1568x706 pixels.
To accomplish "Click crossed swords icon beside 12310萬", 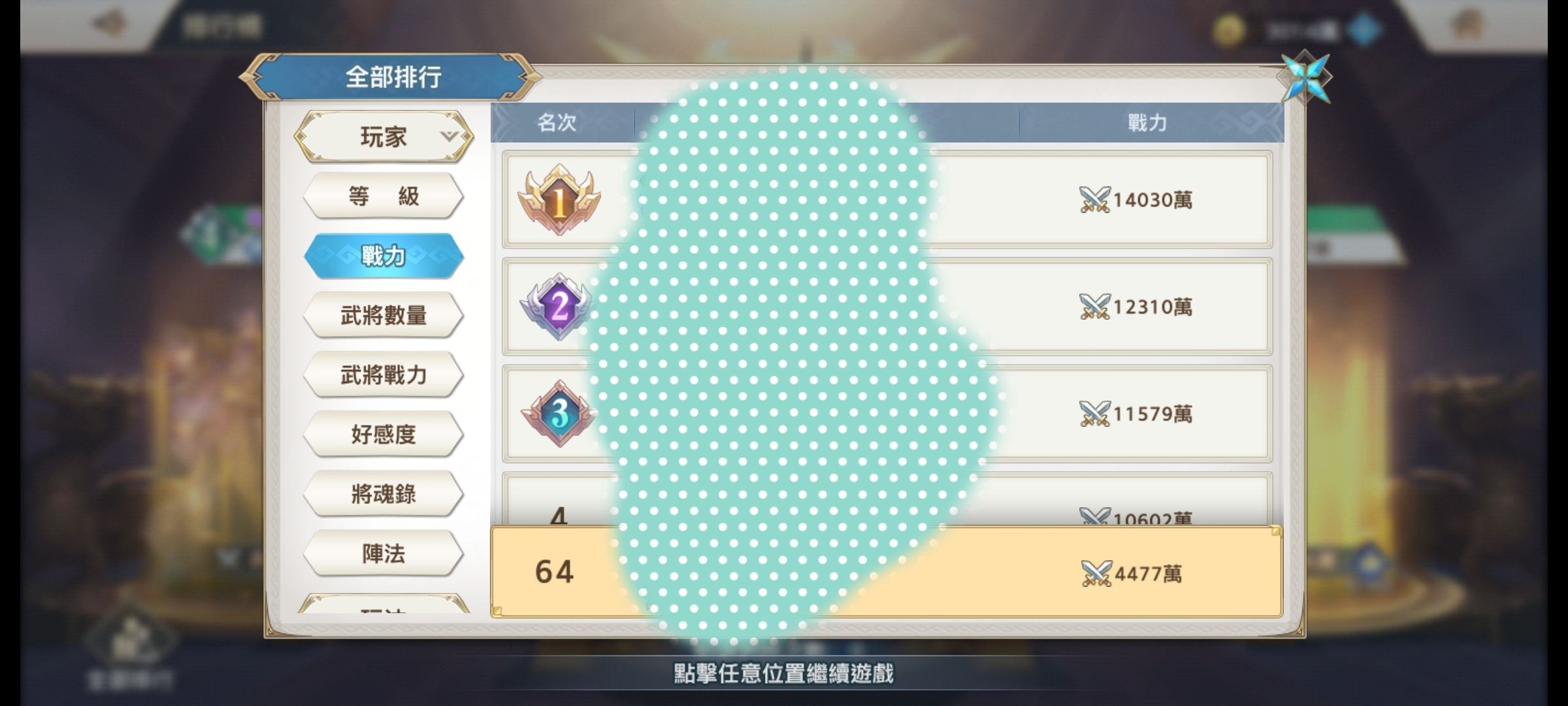I will 1094,307.
